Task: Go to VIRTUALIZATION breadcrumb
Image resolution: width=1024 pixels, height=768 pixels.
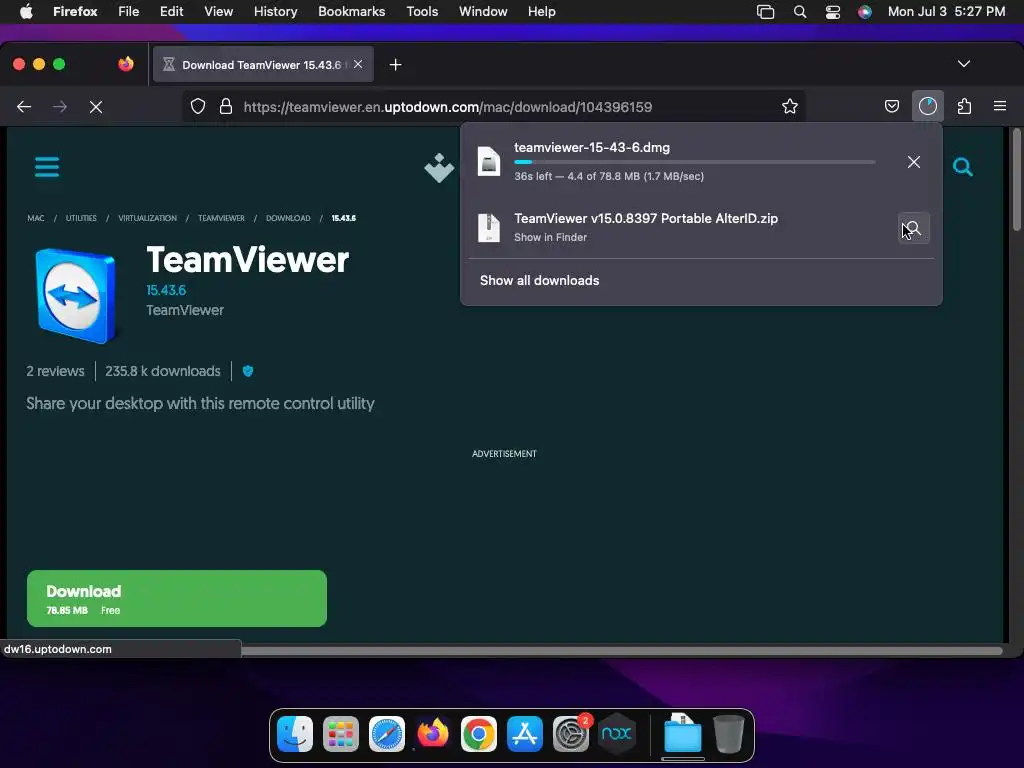Action: [x=148, y=218]
